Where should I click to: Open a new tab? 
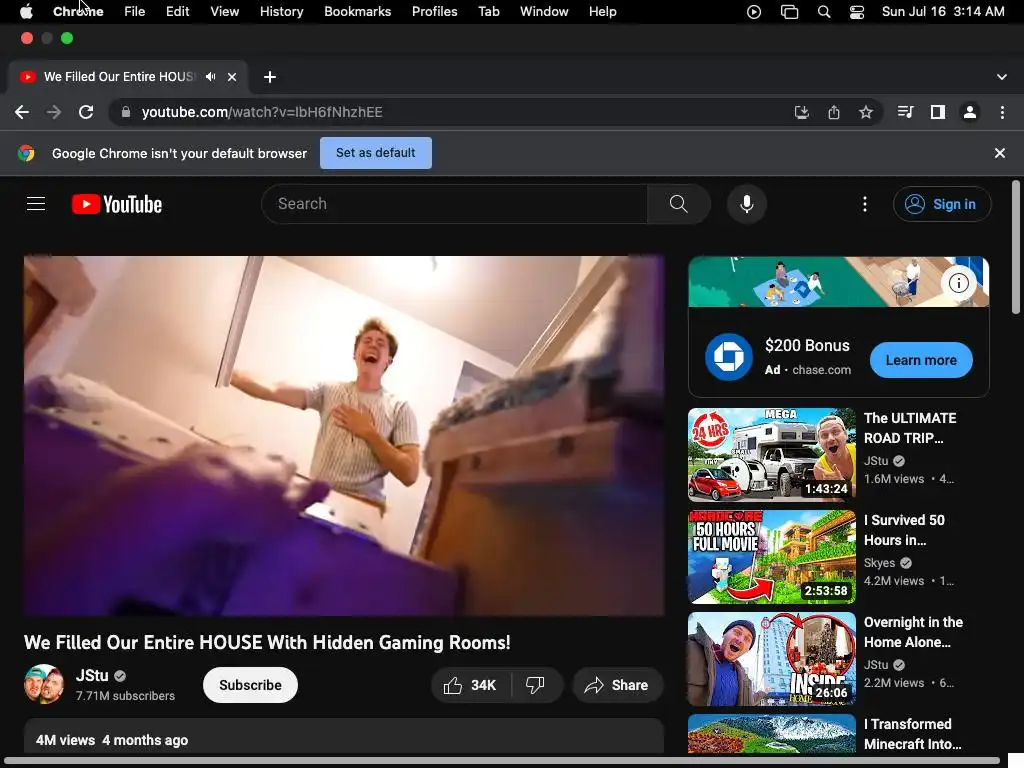(270, 77)
